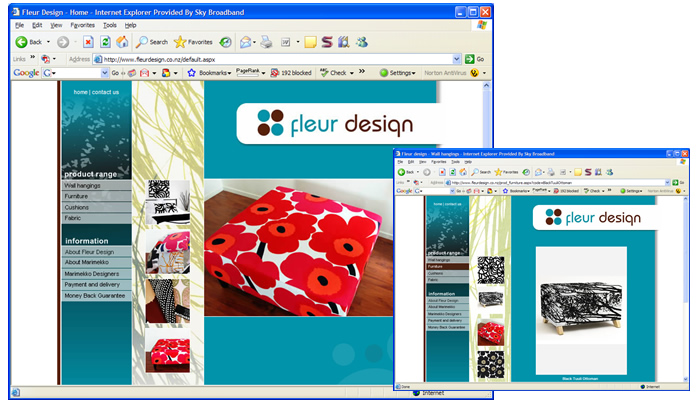Click 192 blocked popup blocker in large window
This screenshot has height=400, width=700.
point(291,73)
